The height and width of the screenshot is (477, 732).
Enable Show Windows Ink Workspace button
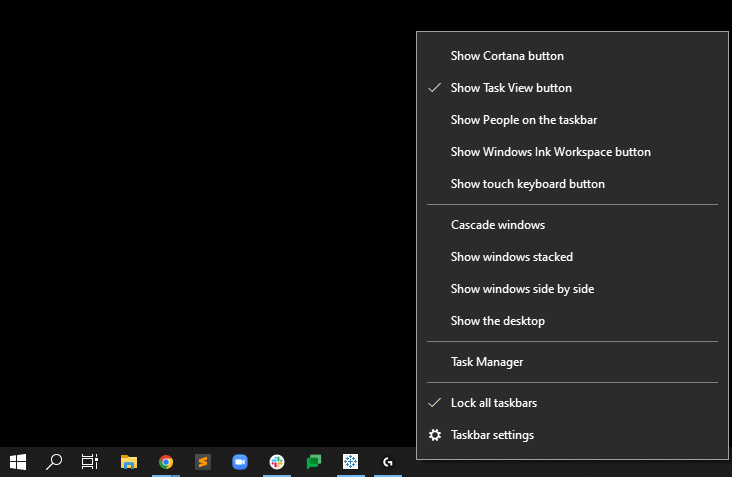pos(572,152)
